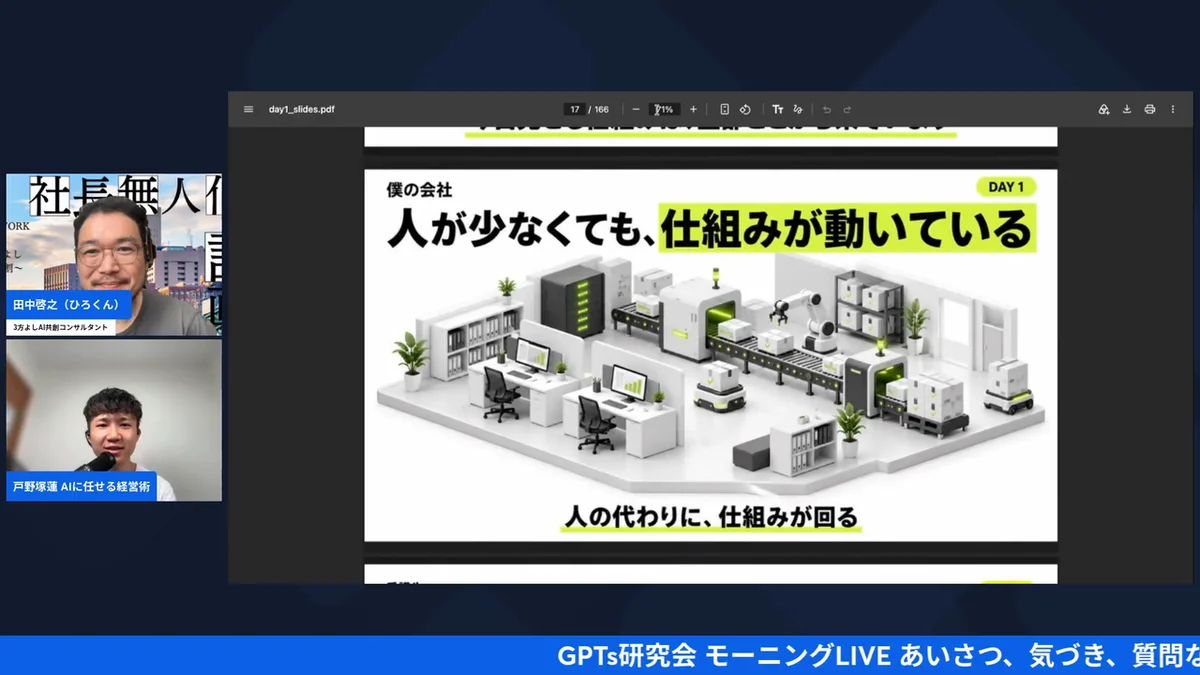Click the total page count 166
The width and height of the screenshot is (1200, 675).
[x=601, y=109]
